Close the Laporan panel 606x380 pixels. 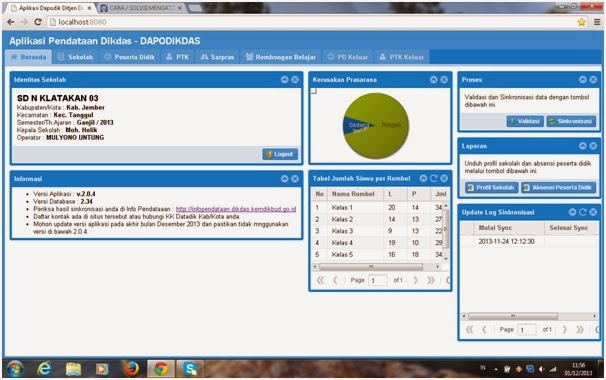593,146
